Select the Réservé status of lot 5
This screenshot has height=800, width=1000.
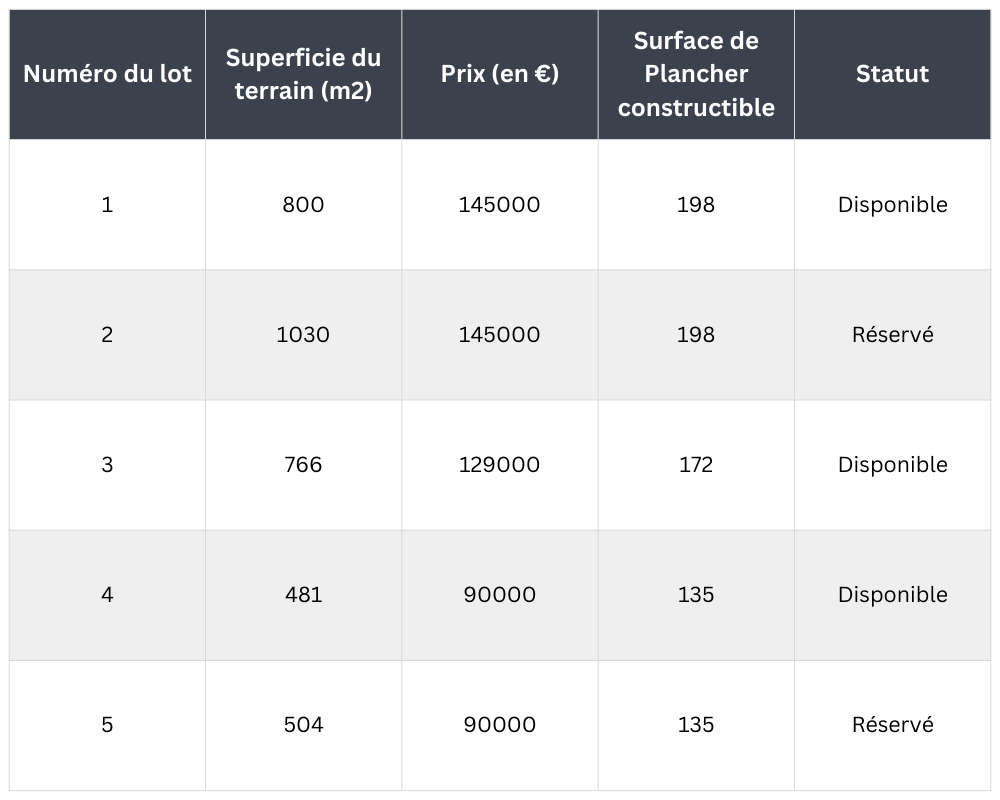[892, 725]
